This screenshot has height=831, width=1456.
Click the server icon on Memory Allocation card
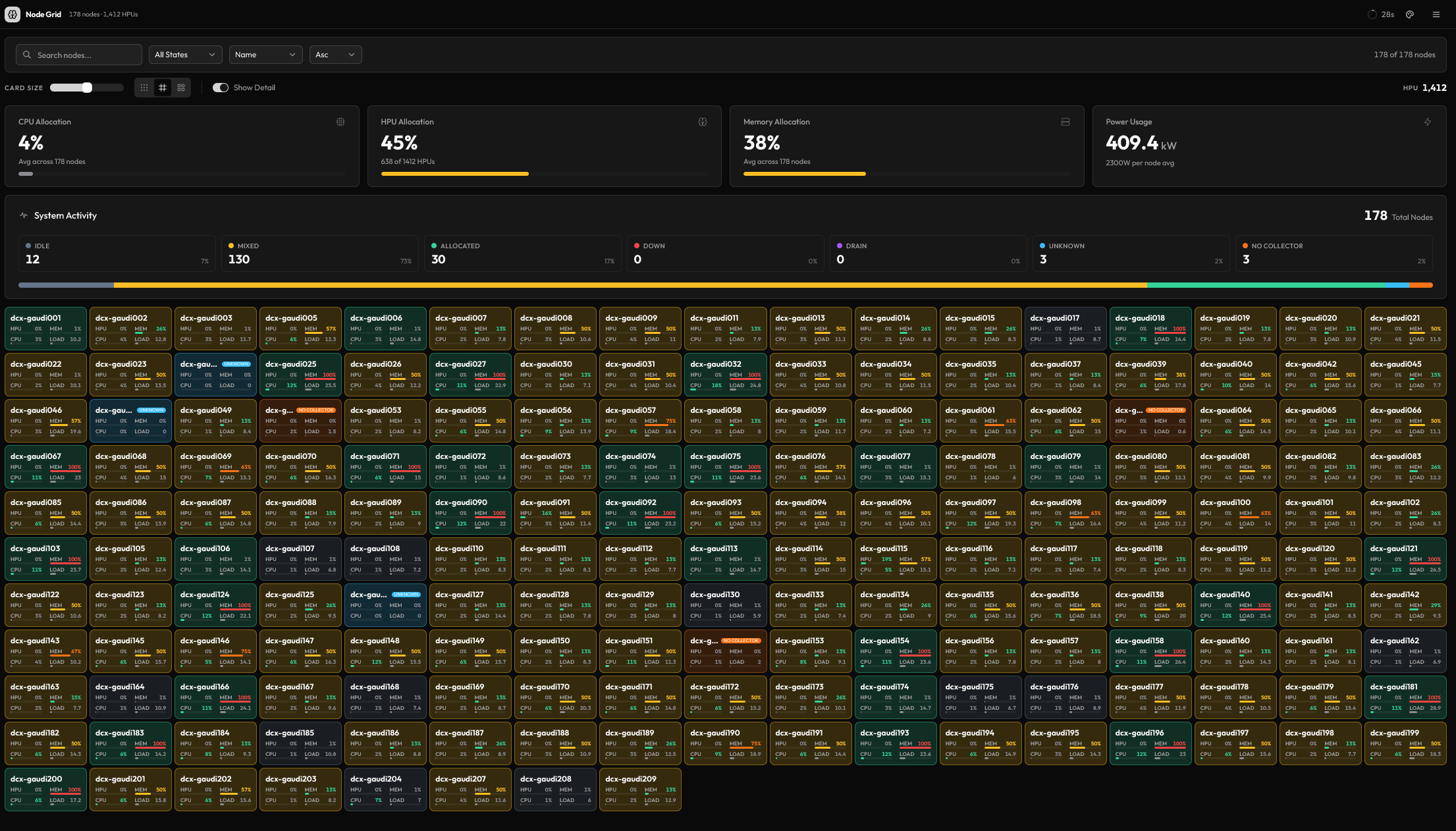click(x=1065, y=122)
